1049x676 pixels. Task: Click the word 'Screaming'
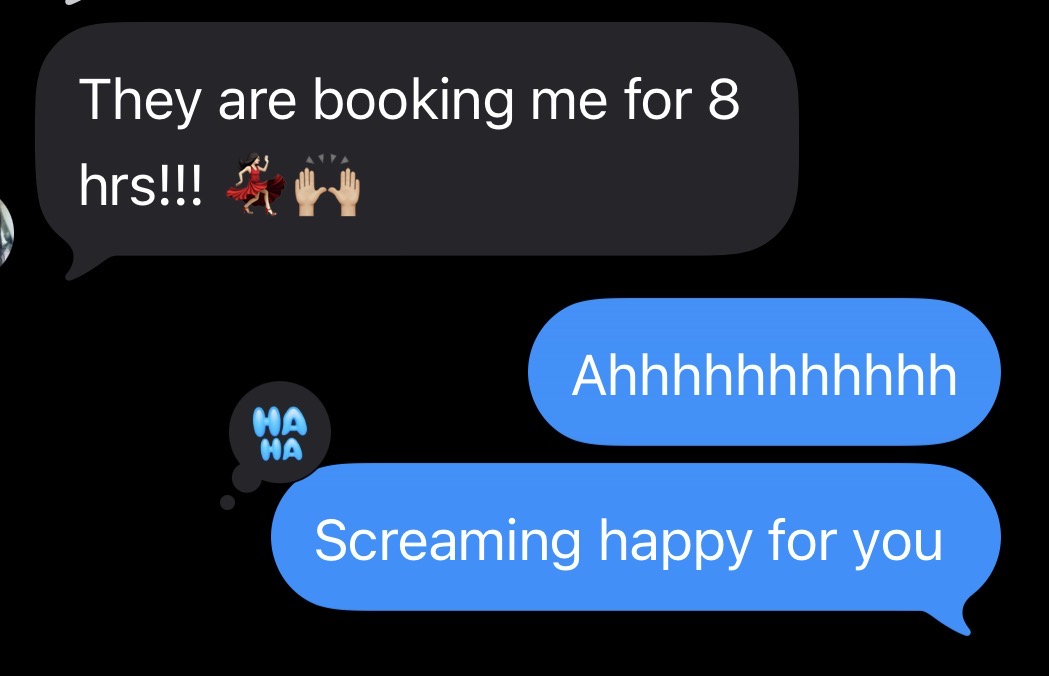coord(448,543)
